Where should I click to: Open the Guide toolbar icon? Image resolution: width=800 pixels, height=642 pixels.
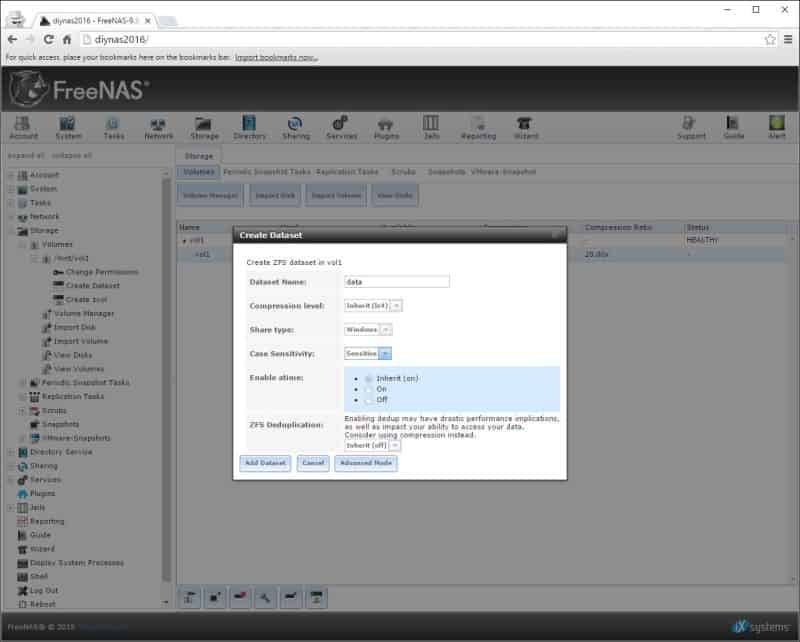(x=733, y=127)
